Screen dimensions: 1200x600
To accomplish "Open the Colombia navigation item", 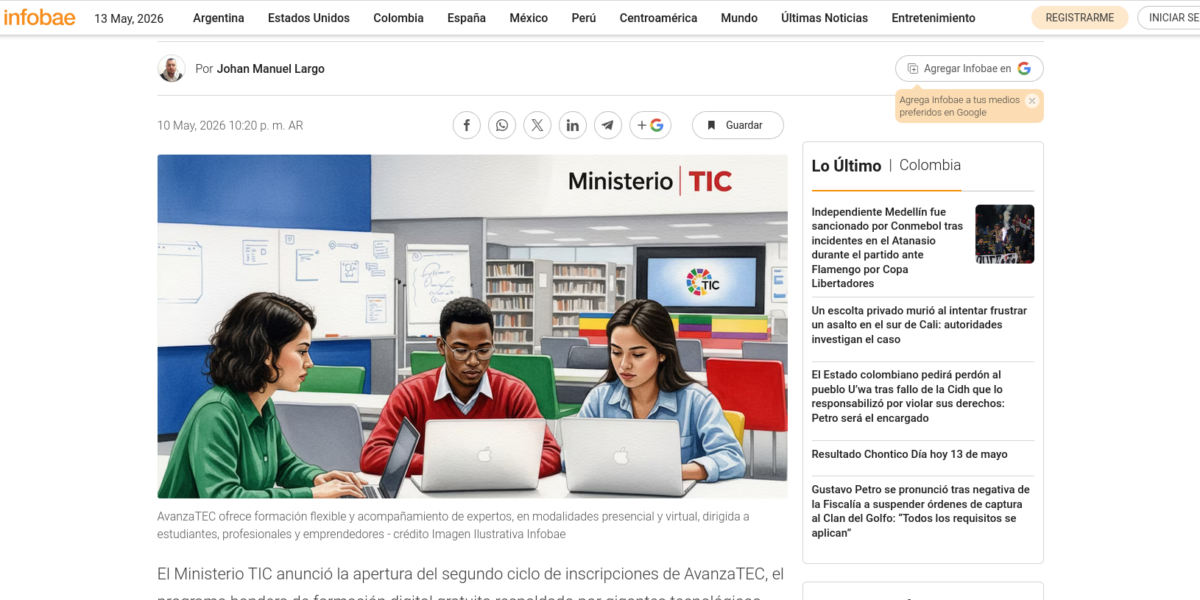I will point(398,18).
